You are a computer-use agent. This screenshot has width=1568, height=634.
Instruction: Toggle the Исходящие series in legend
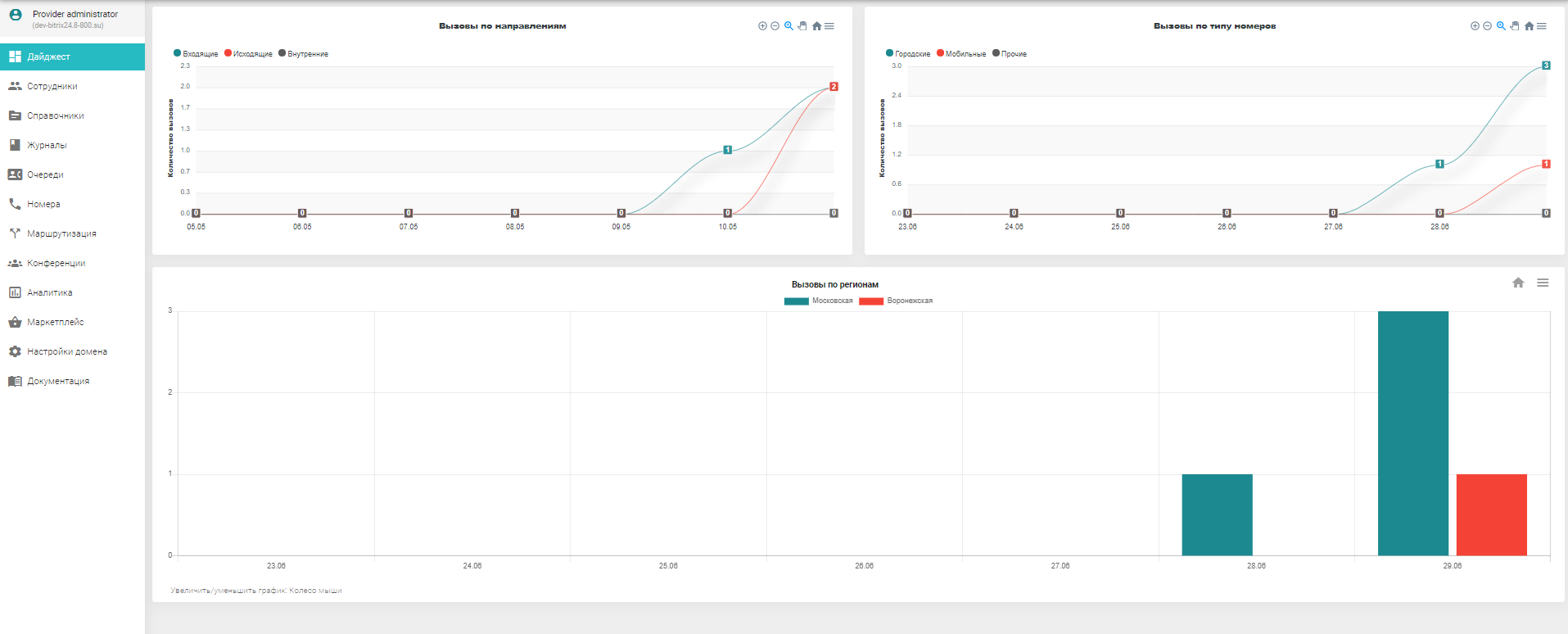point(248,53)
